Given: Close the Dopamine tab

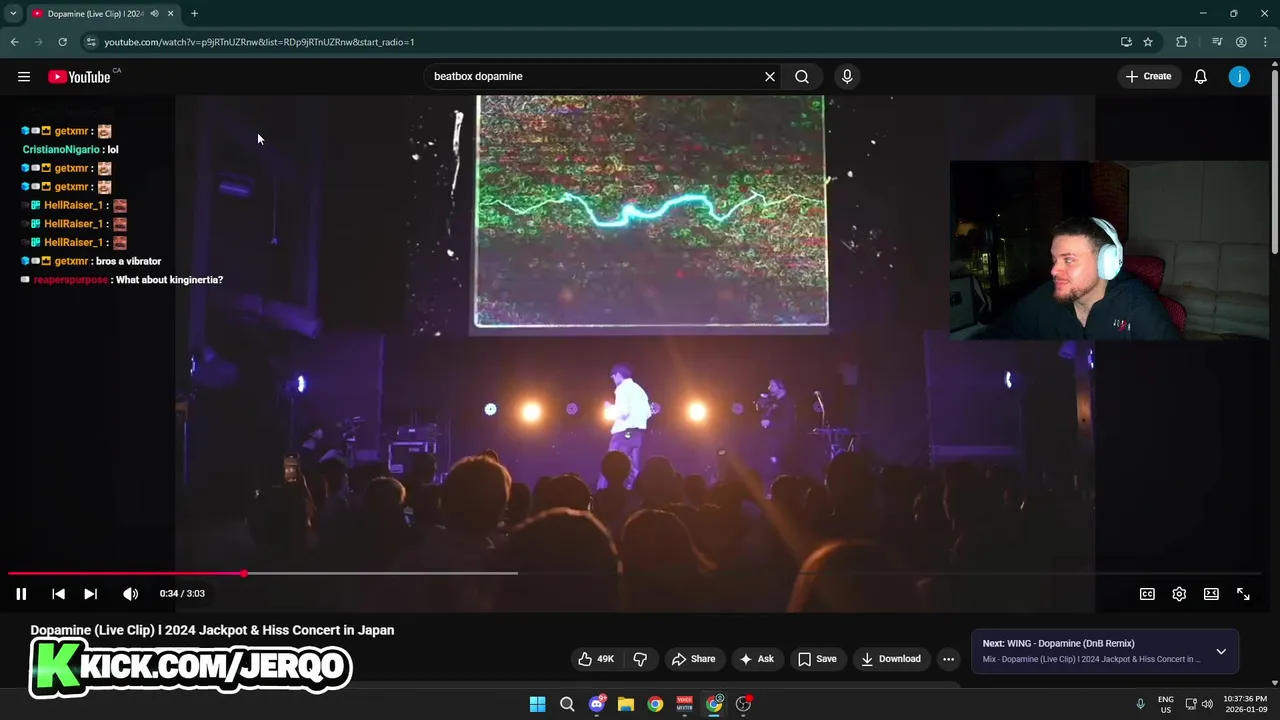Looking at the screenshot, I should click(x=171, y=14).
